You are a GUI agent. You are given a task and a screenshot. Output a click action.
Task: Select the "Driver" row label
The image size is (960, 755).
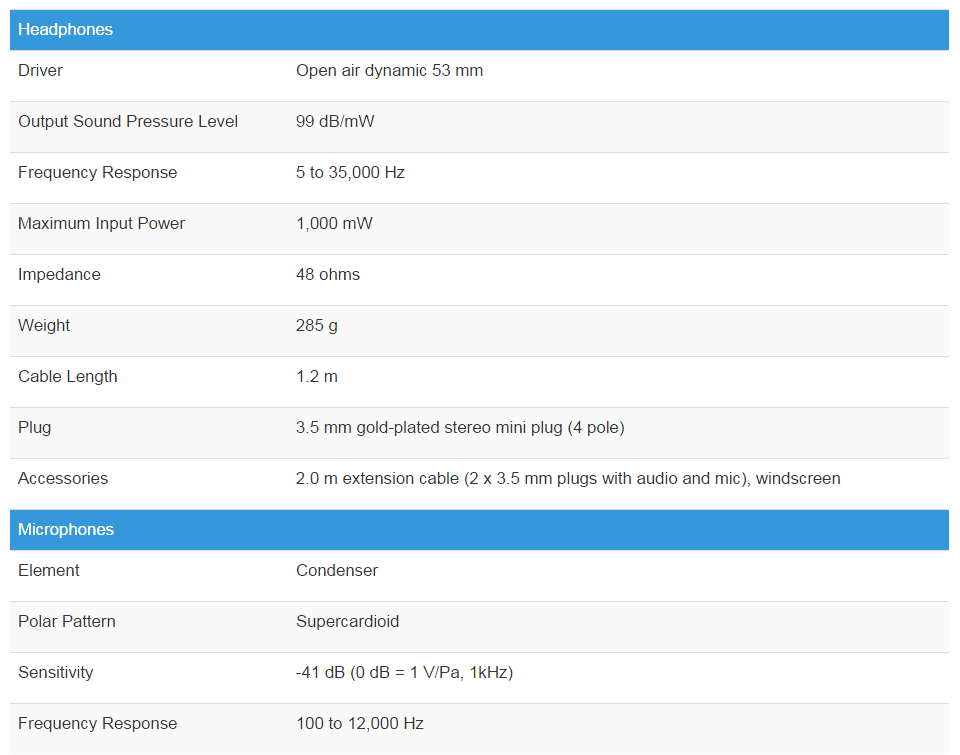pyautogui.click(x=40, y=70)
